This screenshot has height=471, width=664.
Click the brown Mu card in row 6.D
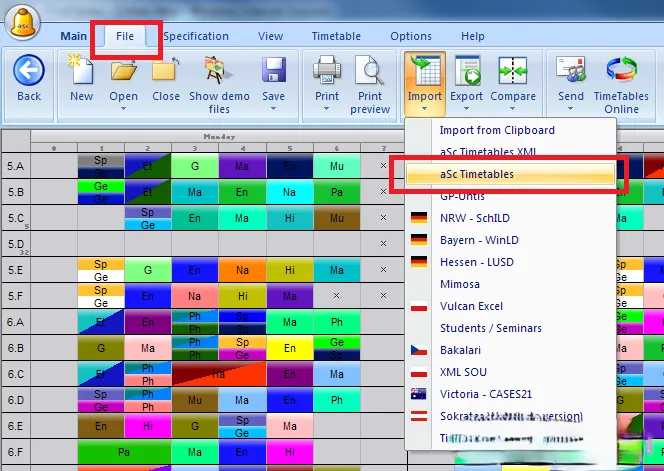click(x=195, y=400)
